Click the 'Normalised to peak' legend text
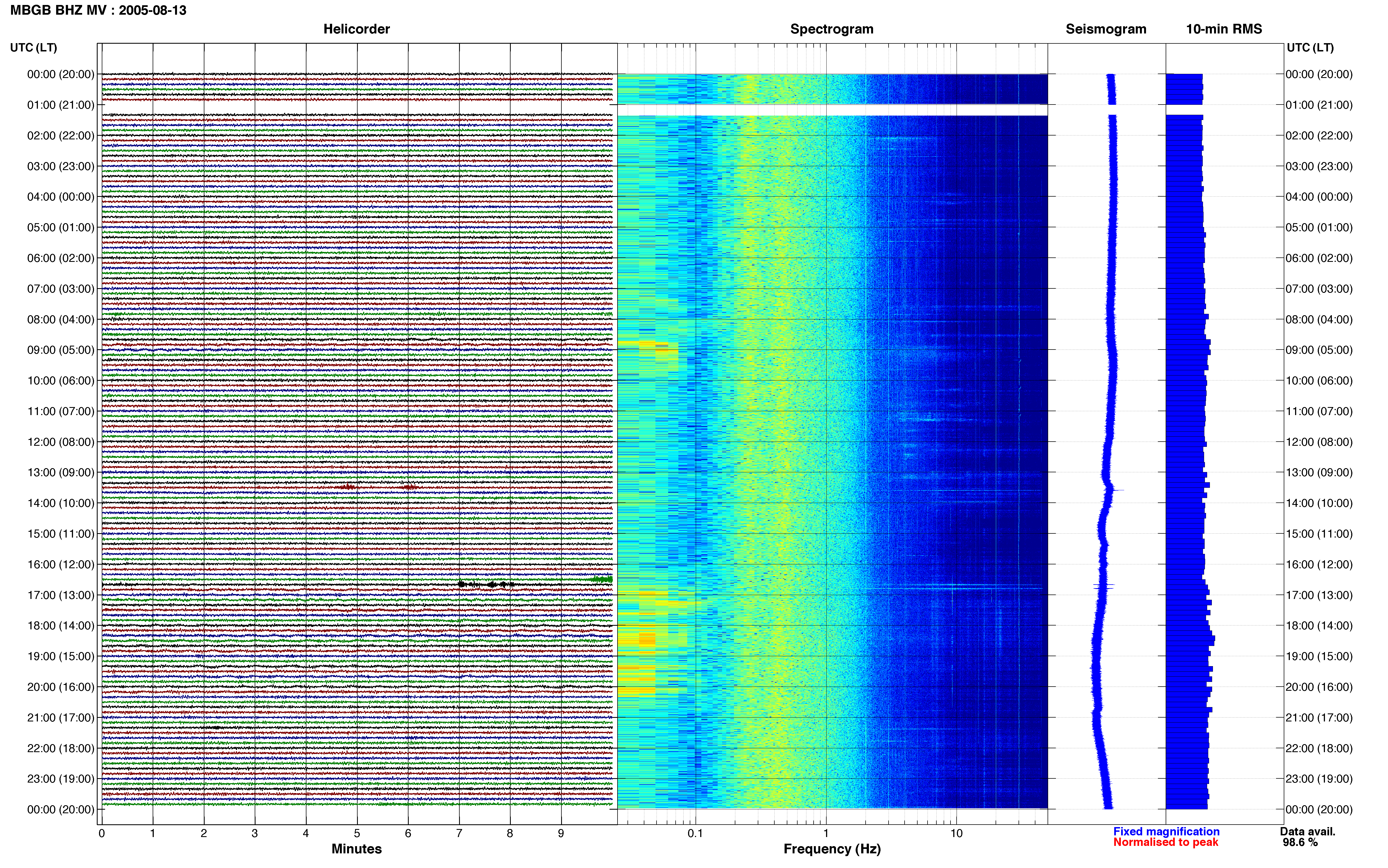Viewport: 1388px width, 868px height. tap(1165, 842)
